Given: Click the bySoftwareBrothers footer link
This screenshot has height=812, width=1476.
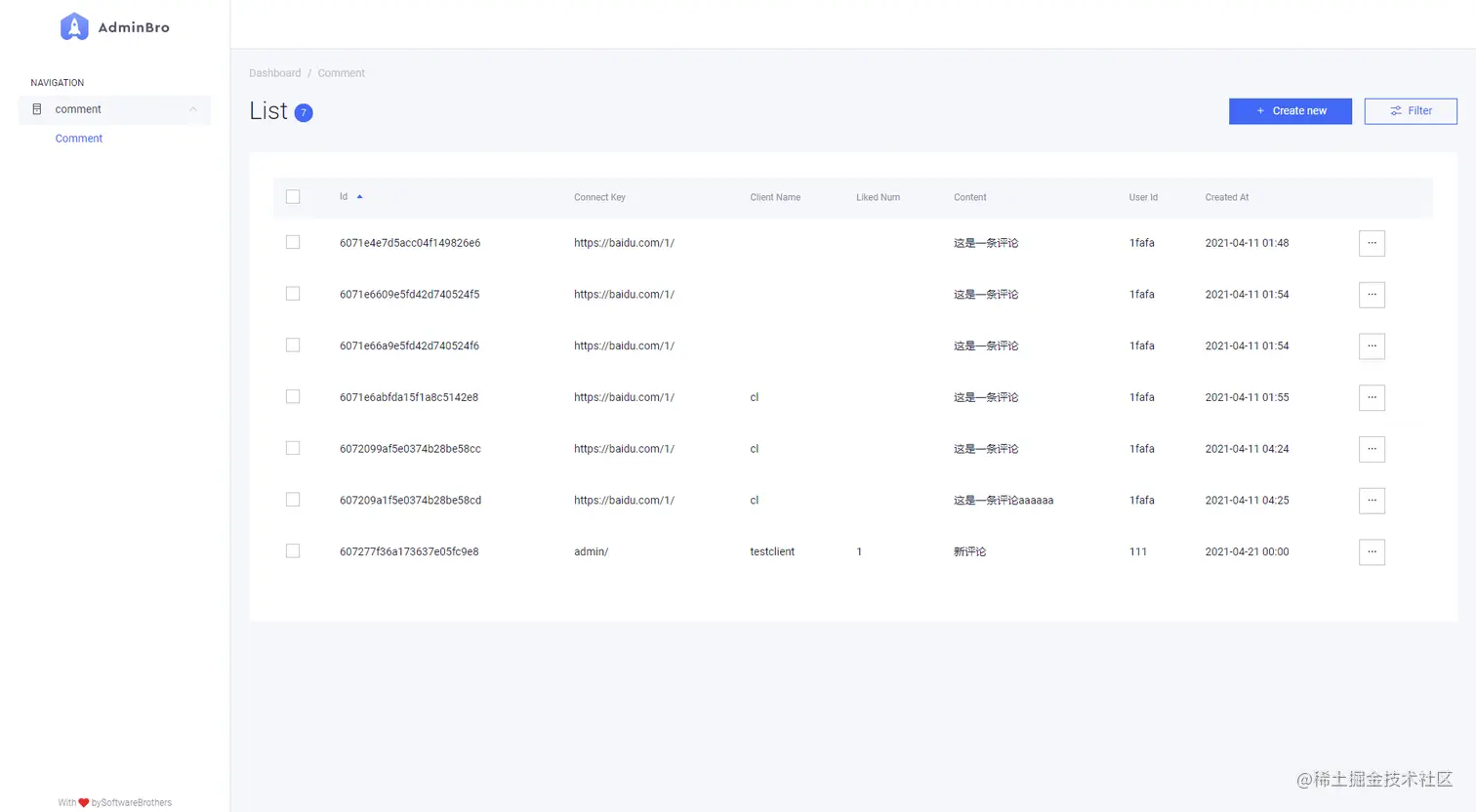Looking at the screenshot, I should (132, 803).
